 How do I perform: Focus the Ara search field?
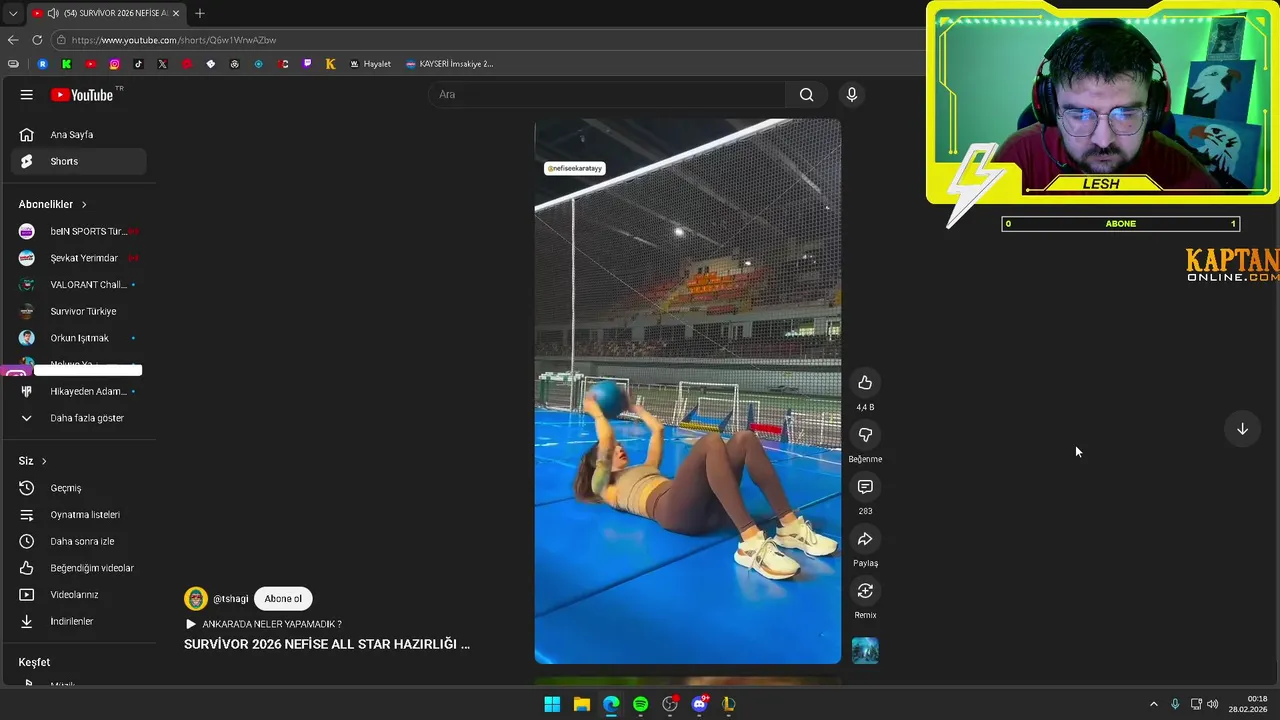point(608,95)
